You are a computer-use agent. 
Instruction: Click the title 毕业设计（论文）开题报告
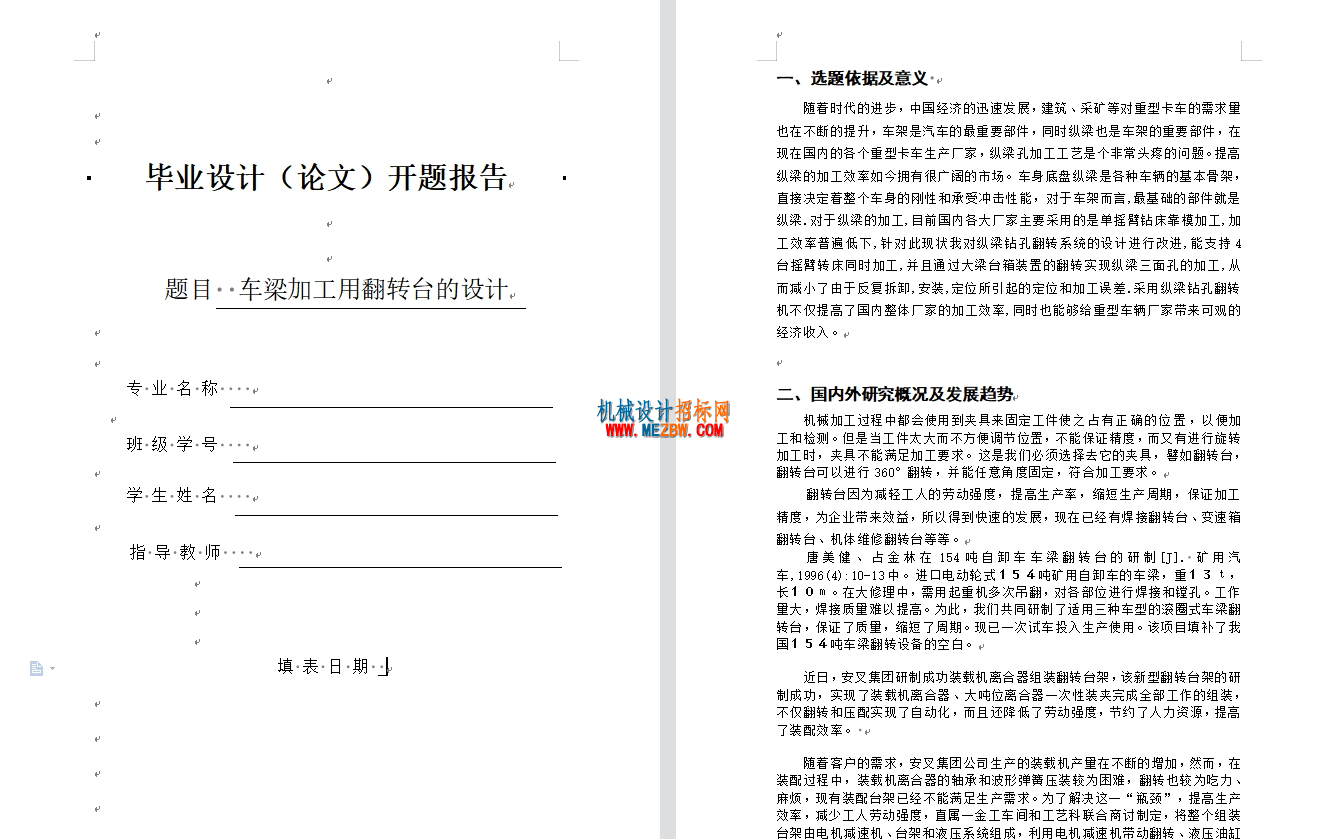pos(326,178)
